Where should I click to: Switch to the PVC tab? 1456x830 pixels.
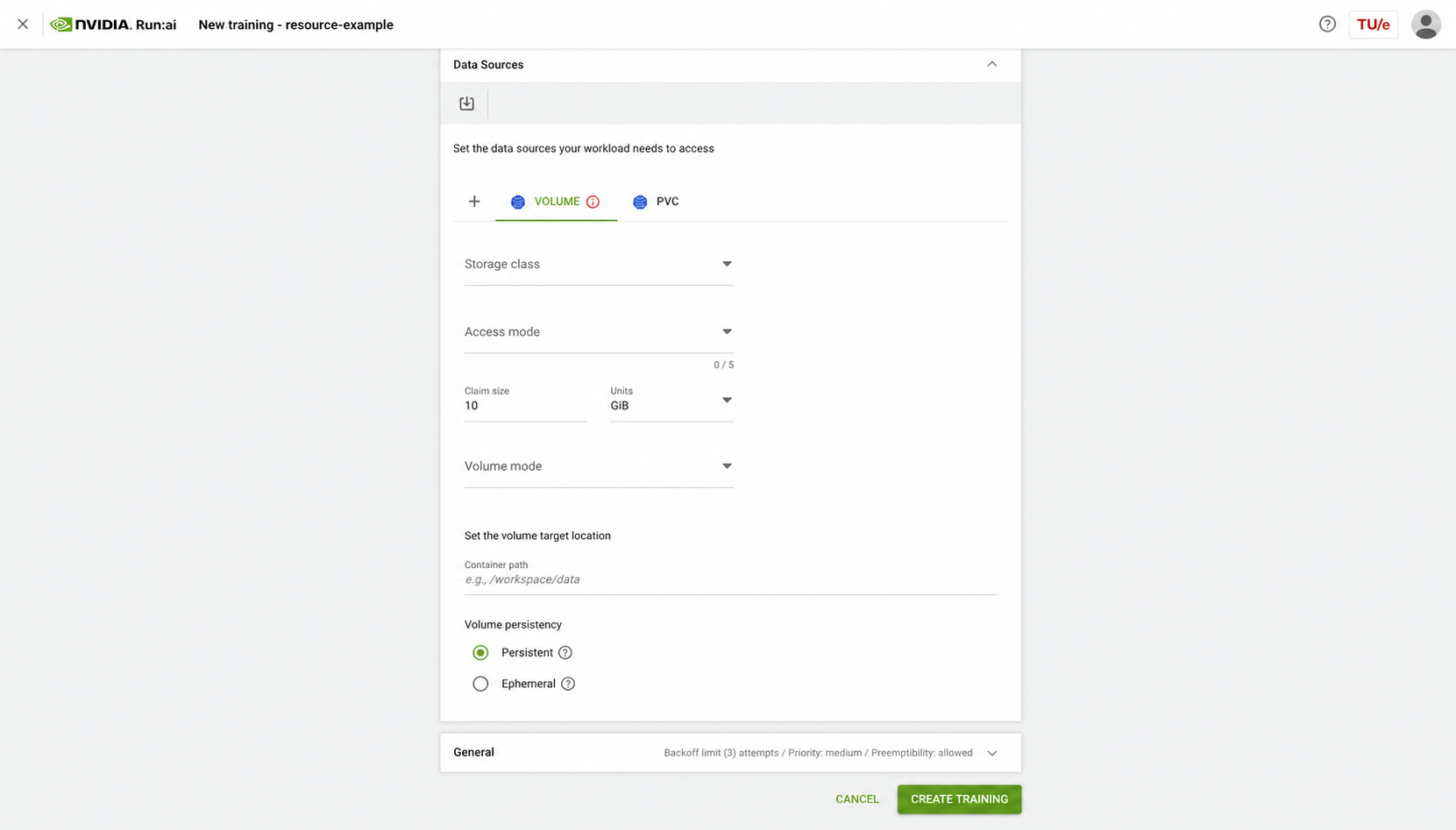(x=656, y=202)
